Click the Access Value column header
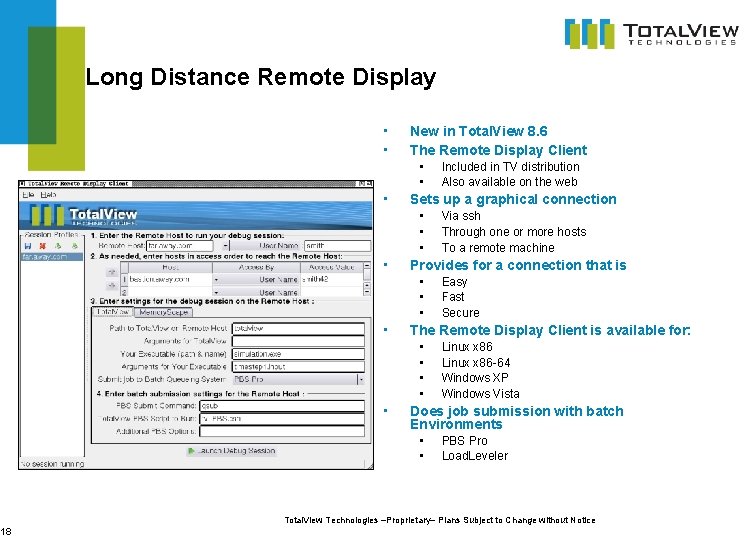Screen dimensions: 756x540 [x=332, y=267]
